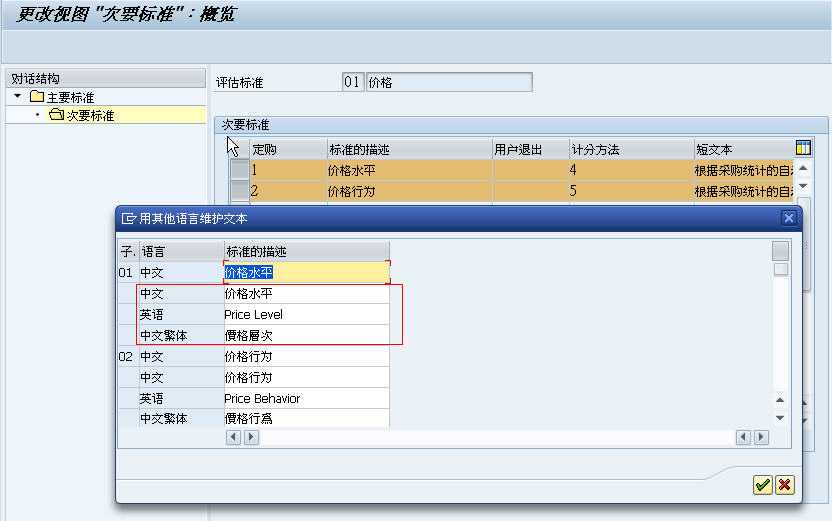Select the 次要标准 folder
This screenshot has height=521, width=832.
pyautogui.click(x=81, y=115)
